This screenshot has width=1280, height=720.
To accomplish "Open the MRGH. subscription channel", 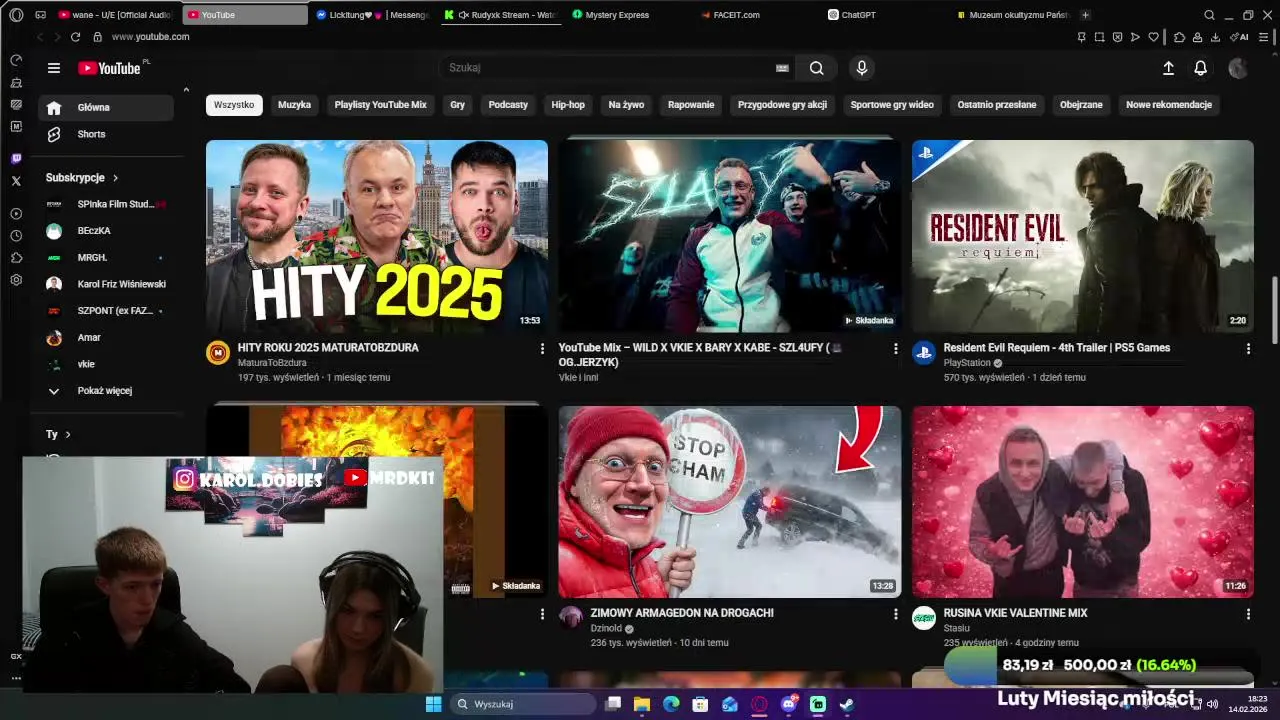I will 105,258.
